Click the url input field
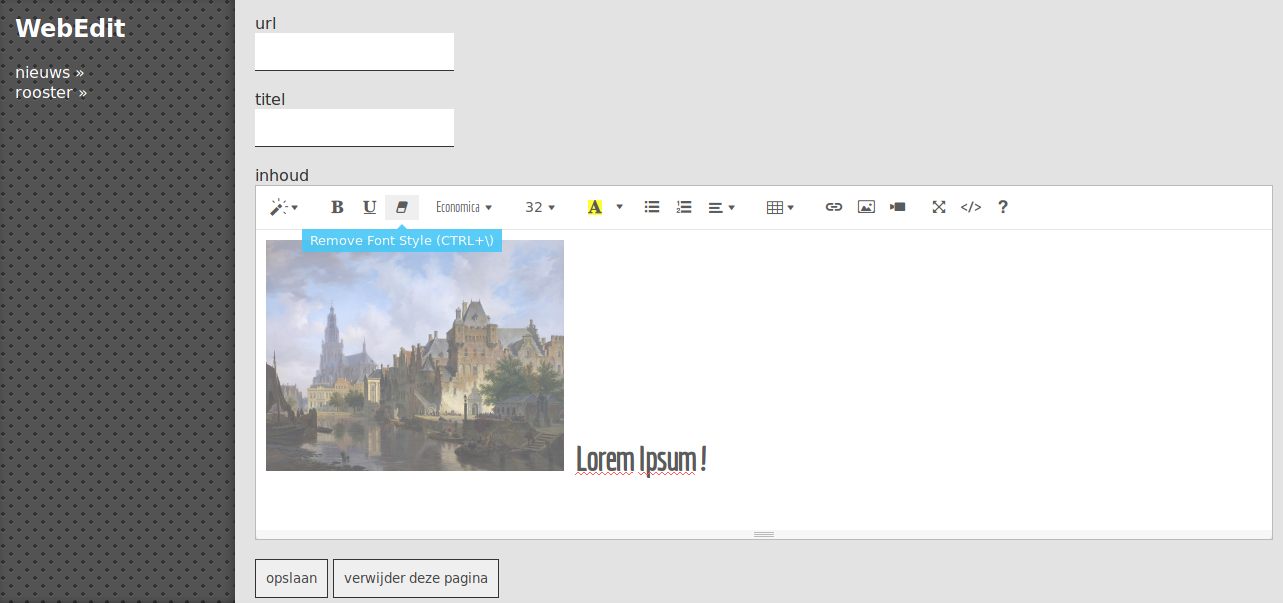Image resolution: width=1283 pixels, height=603 pixels. [x=354, y=52]
